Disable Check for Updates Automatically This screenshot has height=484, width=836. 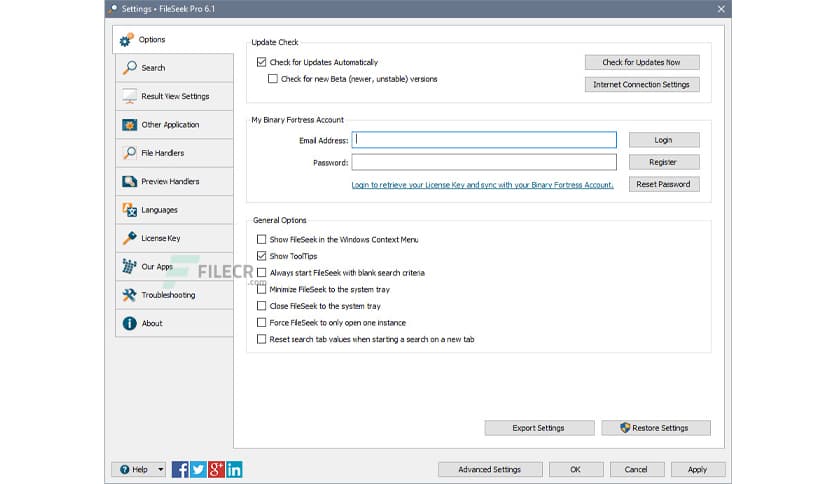261,62
